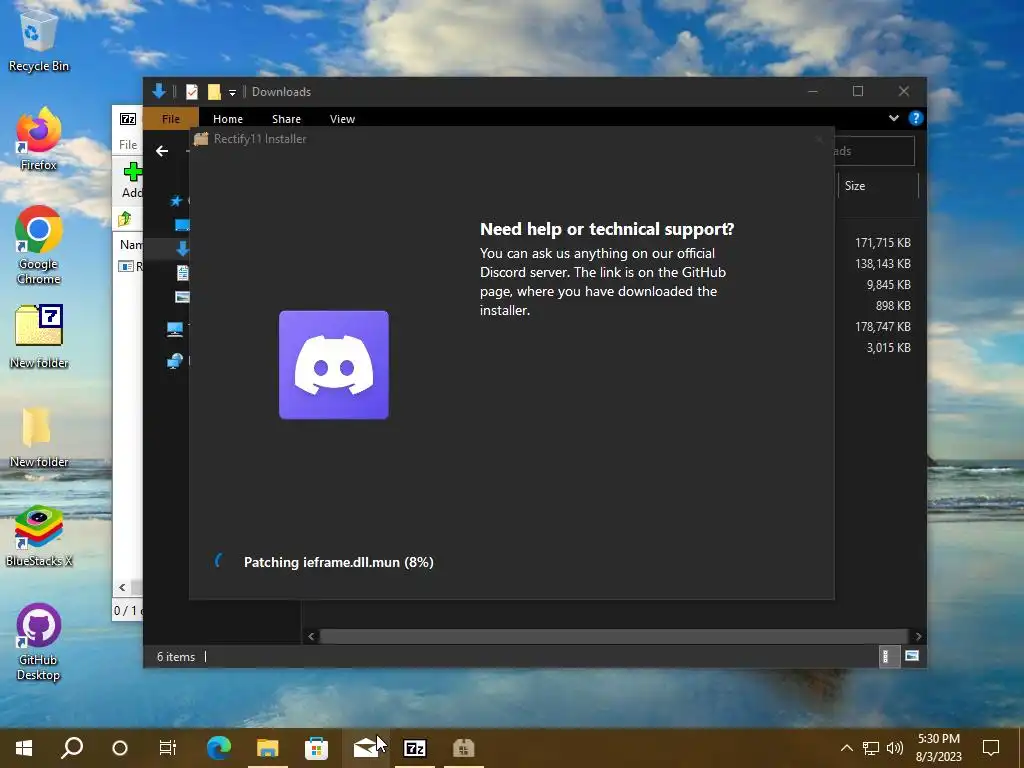Screen dimensions: 1024x768
Task: Open the Home ribbon tab in Explorer
Action: pos(228,119)
